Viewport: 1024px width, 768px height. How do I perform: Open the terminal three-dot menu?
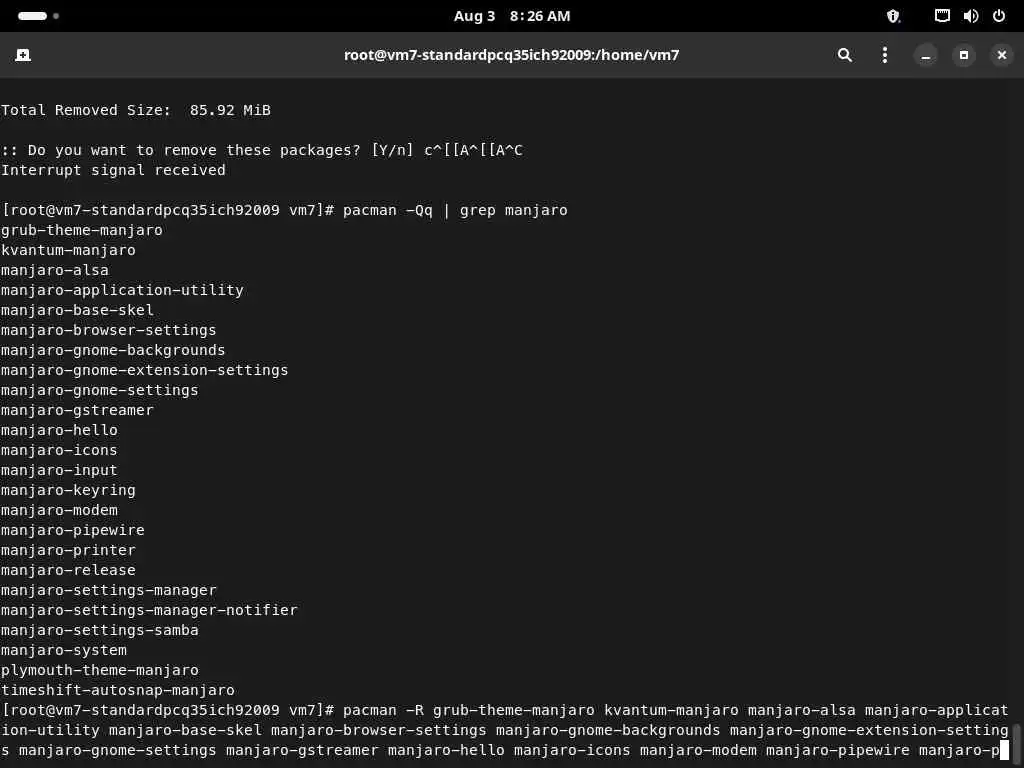point(884,55)
